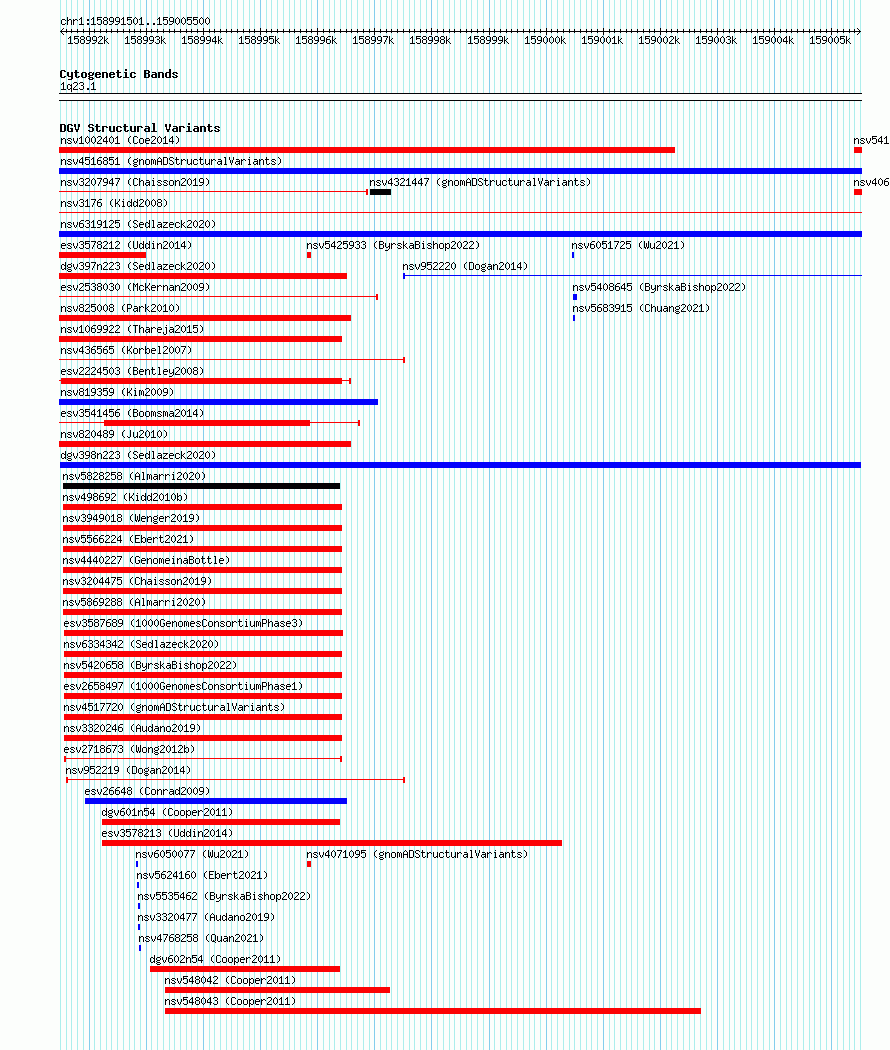The width and height of the screenshot is (890, 1050).
Task: Open nsv952220 (Dogan2014) variant label
Action: point(465,267)
